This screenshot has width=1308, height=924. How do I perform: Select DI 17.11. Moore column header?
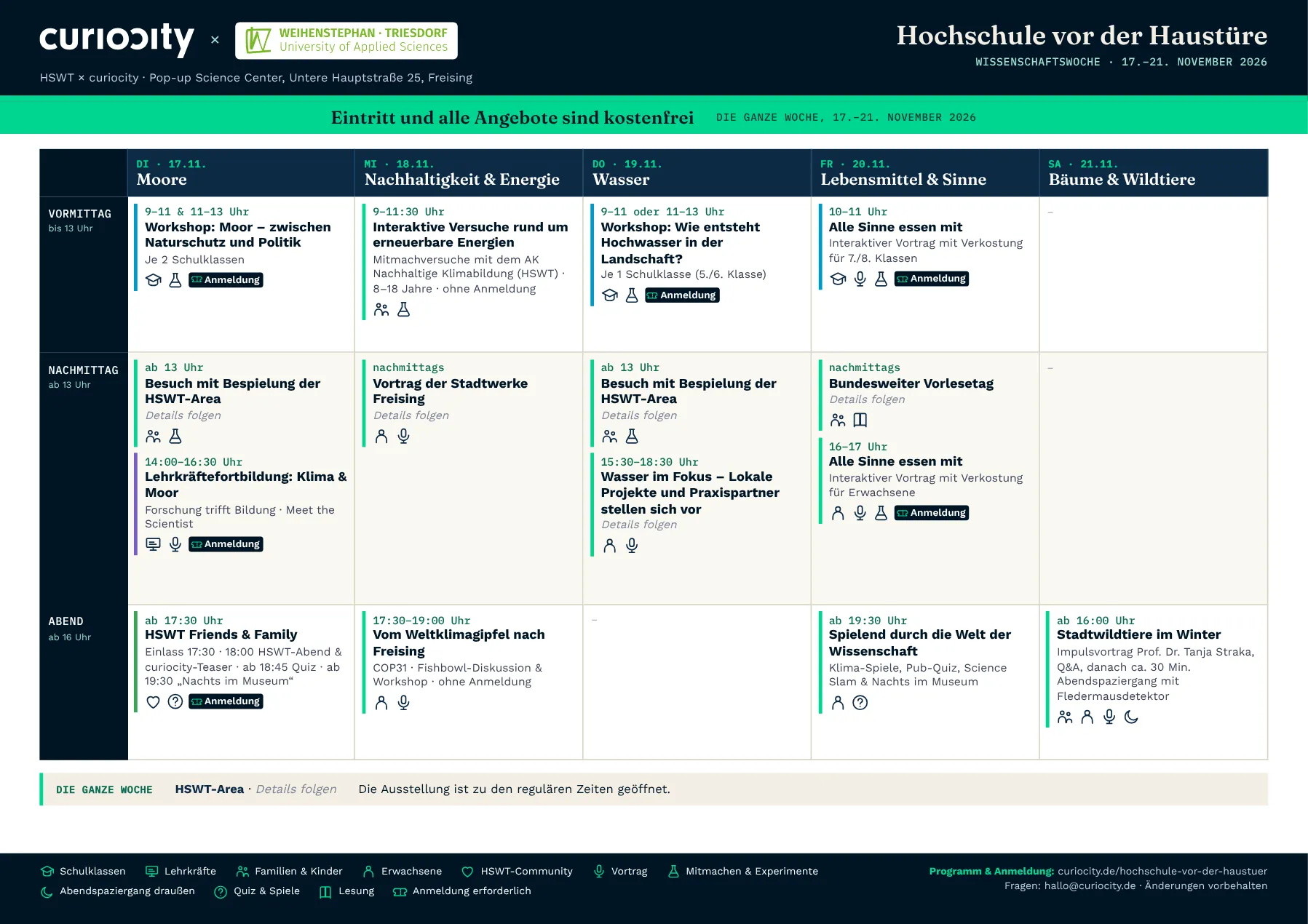coord(241,173)
